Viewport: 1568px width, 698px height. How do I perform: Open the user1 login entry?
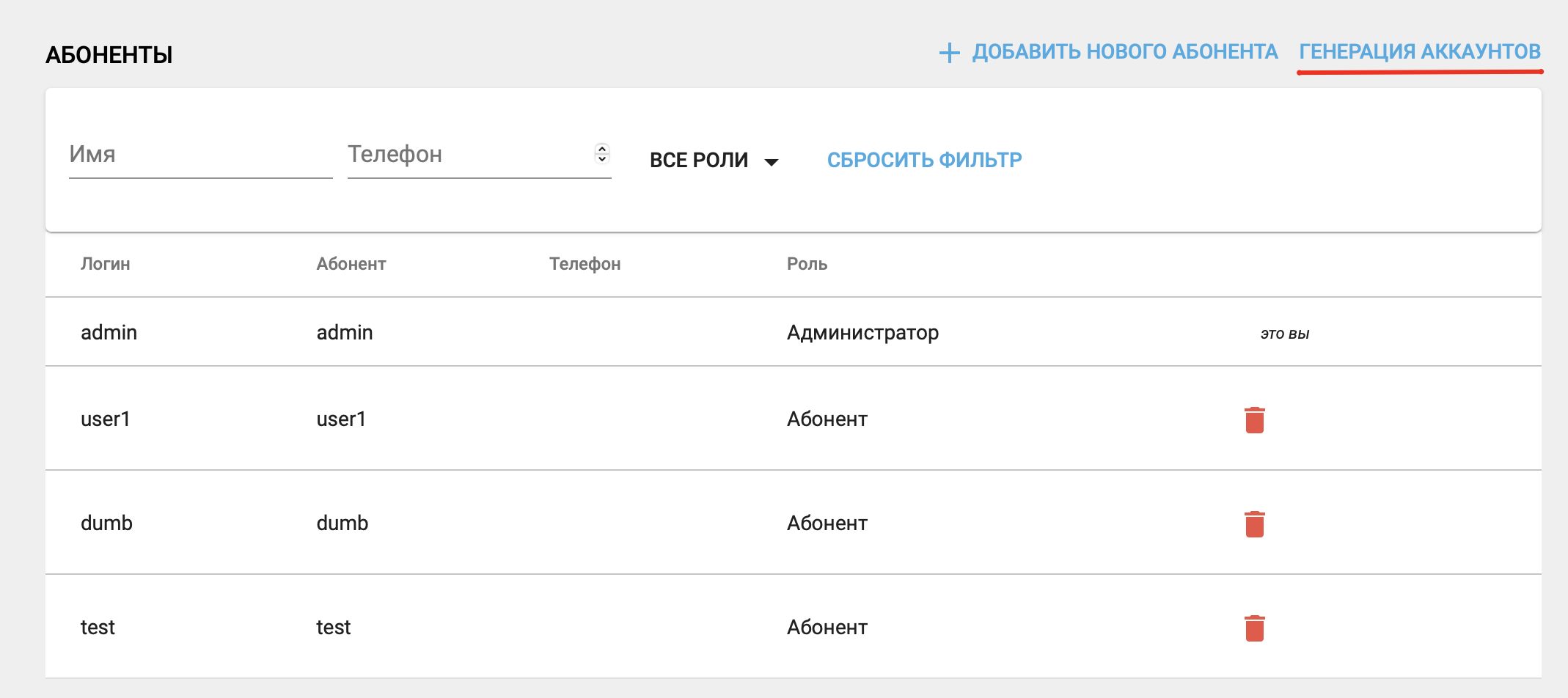pos(105,419)
